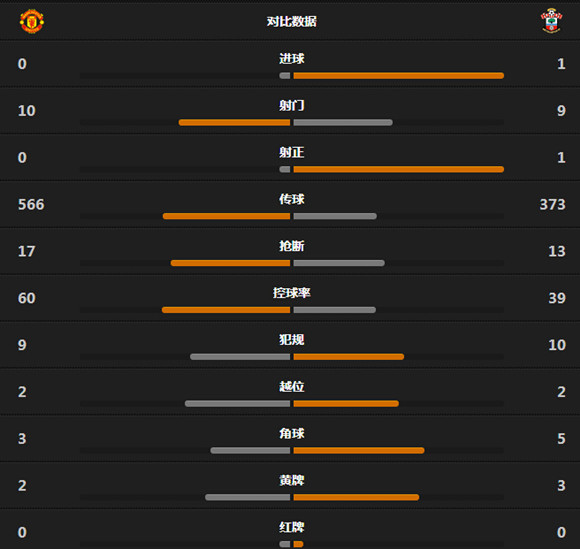Click the 传球 value 566

[x=31, y=205]
